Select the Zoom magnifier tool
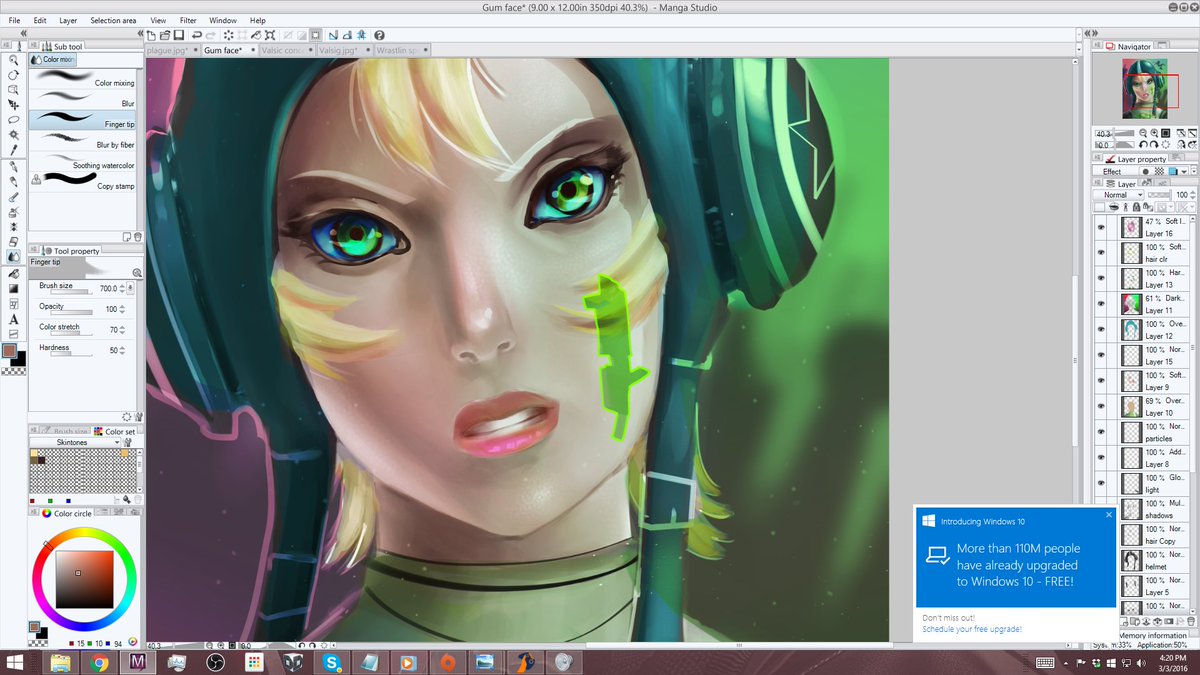Image resolution: width=1200 pixels, height=675 pixels. (13, 60)
